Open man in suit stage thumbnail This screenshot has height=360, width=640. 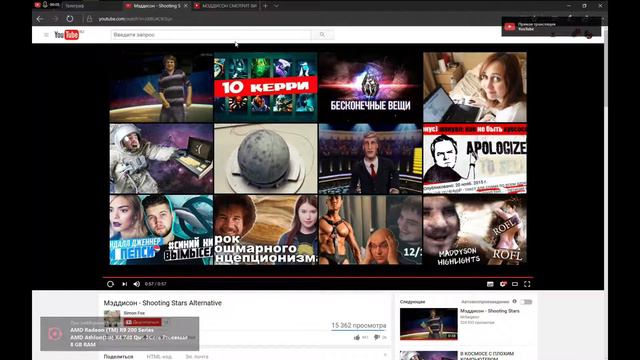(x=370, y=158)
